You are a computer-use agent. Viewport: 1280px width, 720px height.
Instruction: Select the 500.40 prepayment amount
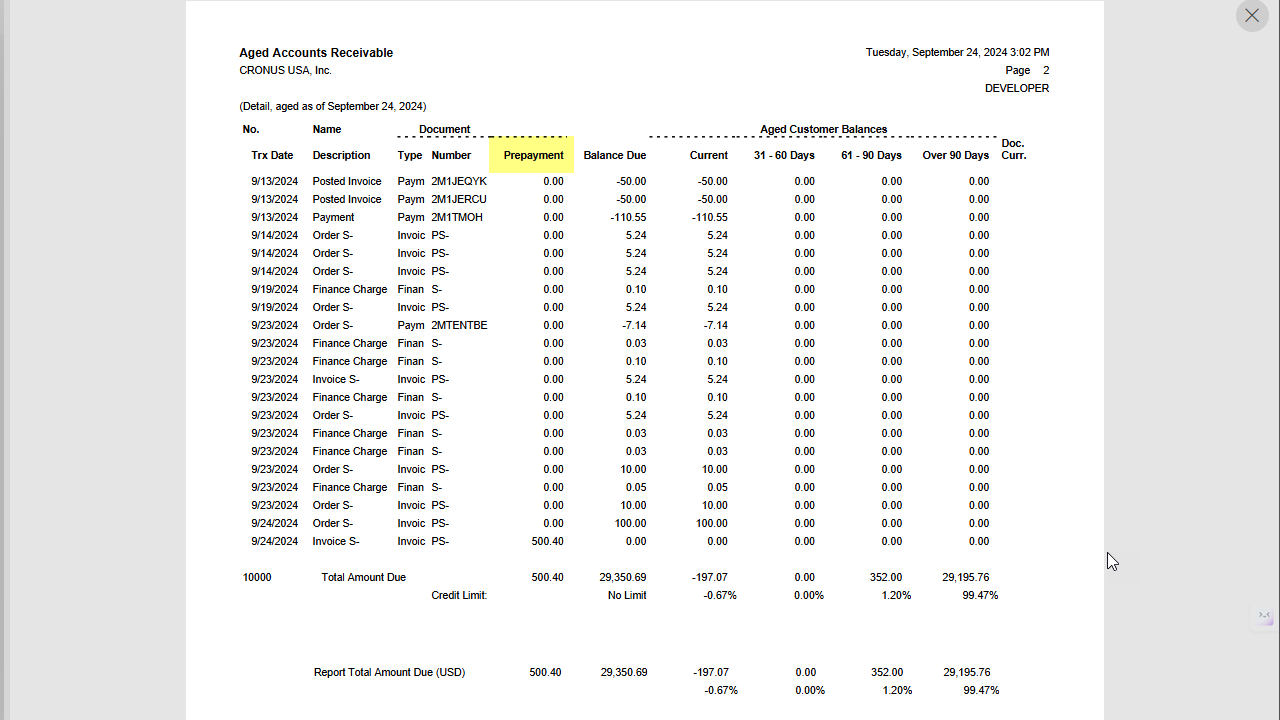[x=547, y=577]
